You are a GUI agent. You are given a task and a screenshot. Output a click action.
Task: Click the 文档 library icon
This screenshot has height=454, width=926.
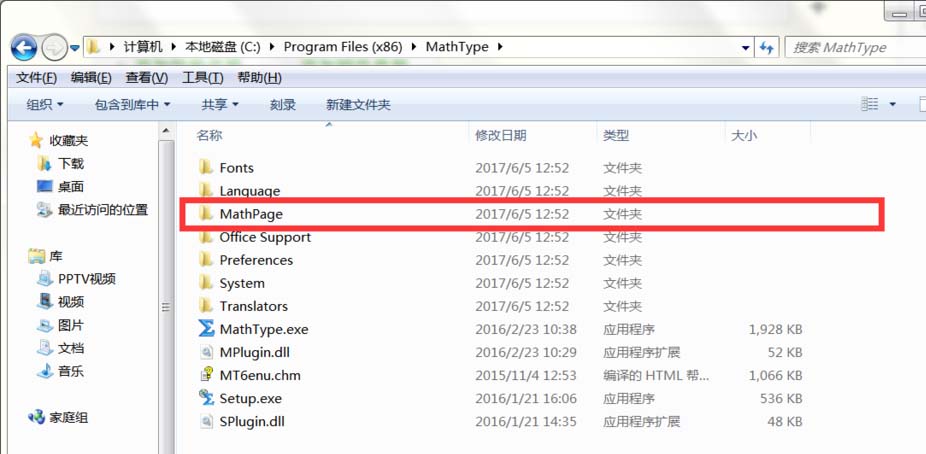tap(45, 348)
